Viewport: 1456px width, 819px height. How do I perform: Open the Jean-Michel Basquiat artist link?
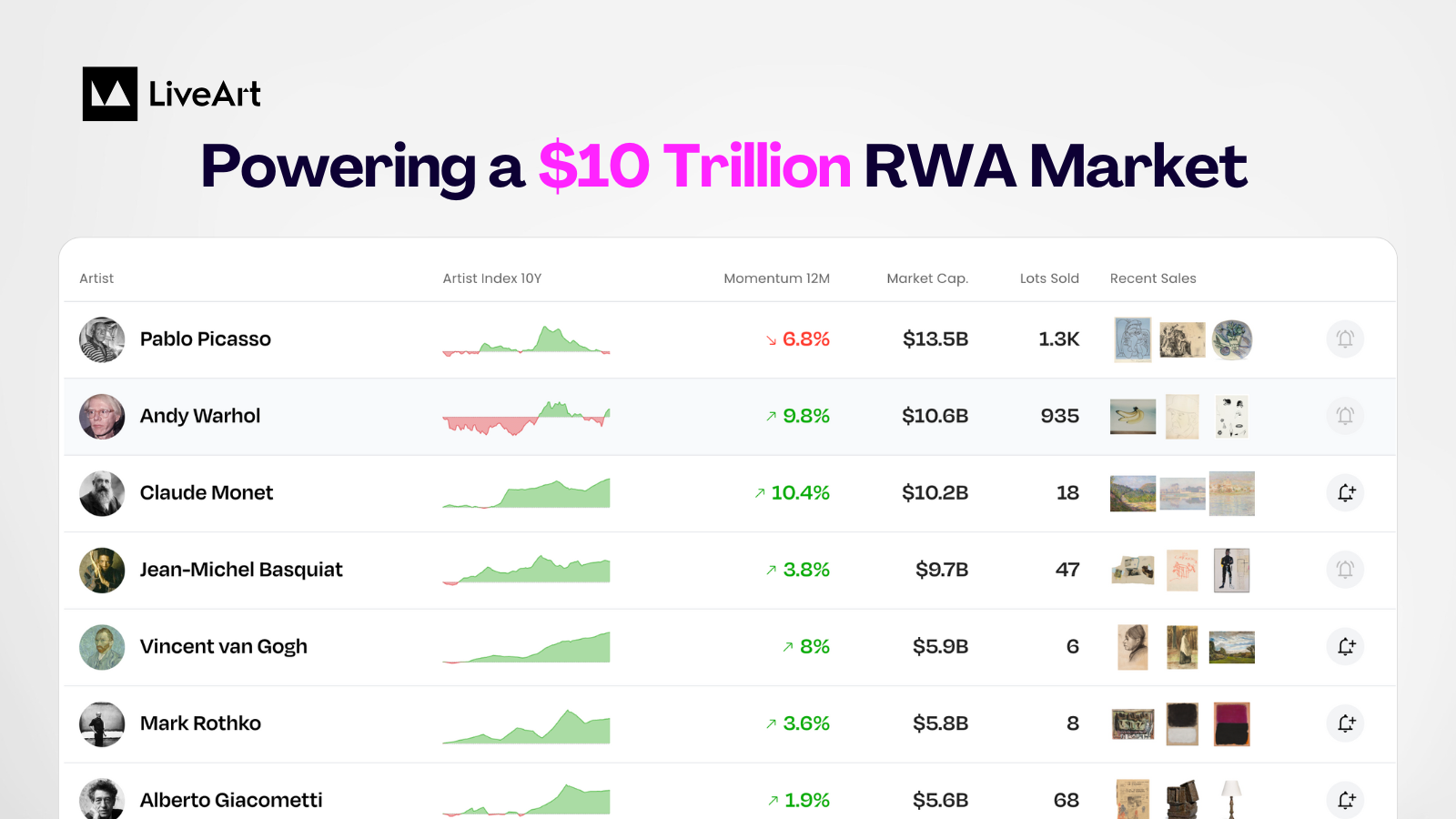pyautogui.click(x=241, y=570)
